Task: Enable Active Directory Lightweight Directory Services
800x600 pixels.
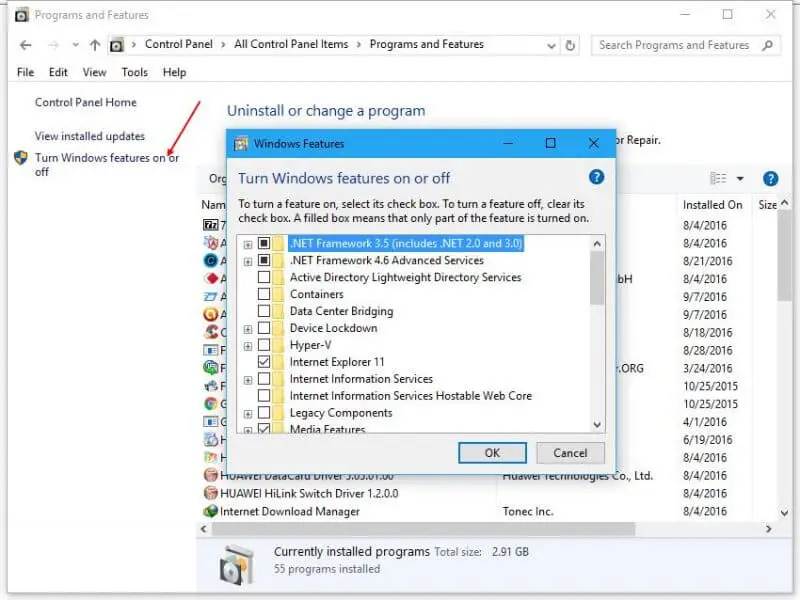Action: (x=264, y=277)
